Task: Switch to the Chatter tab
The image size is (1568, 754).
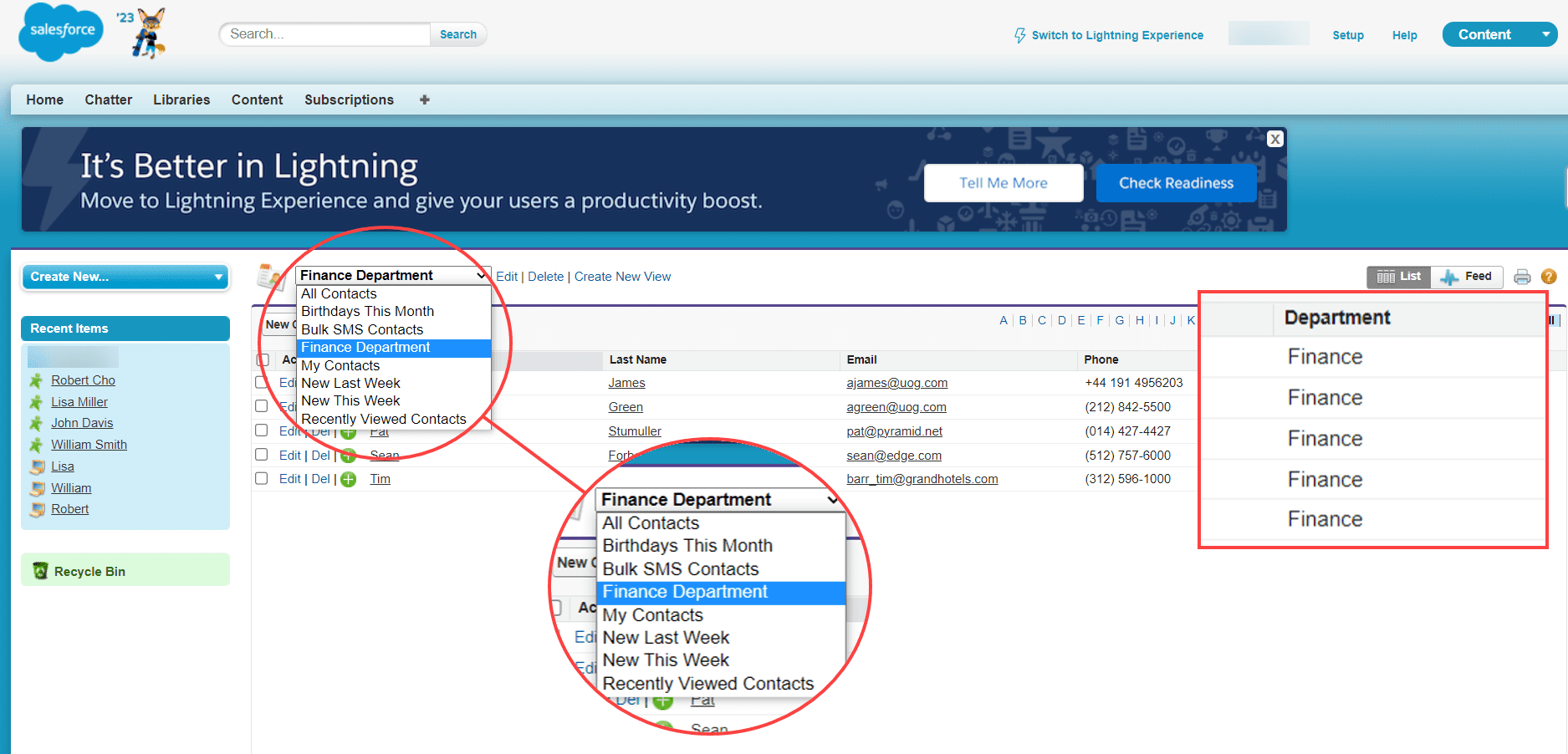Action: 108,99
